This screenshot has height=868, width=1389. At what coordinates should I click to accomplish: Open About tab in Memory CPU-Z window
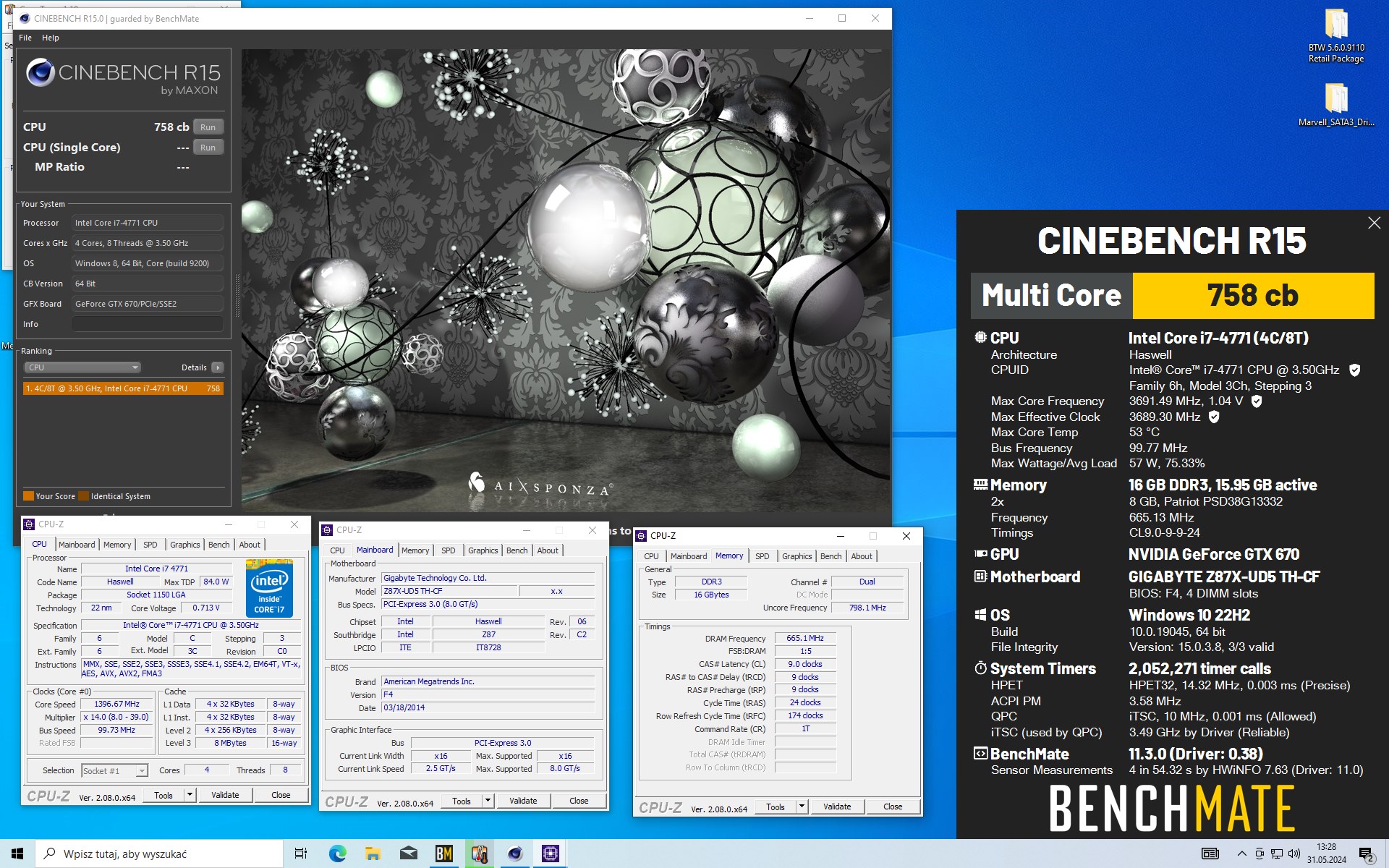(x=862, y=556)
